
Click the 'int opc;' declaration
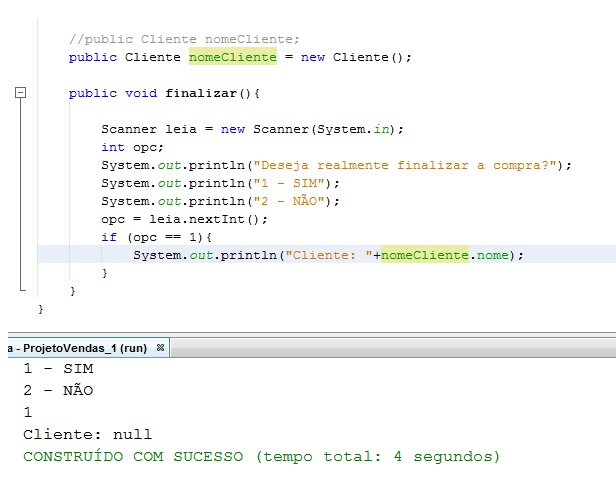132,147
